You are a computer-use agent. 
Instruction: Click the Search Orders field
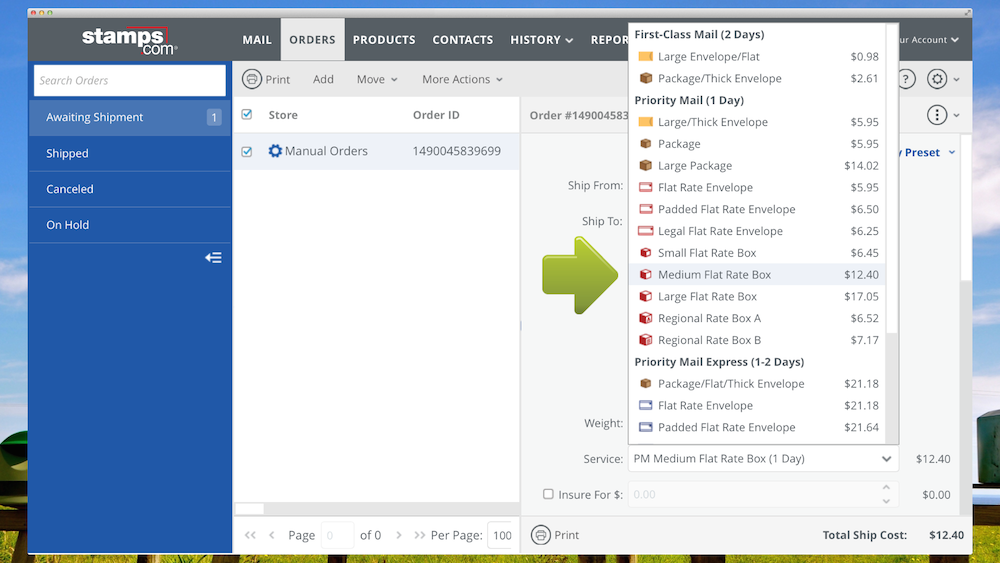coord(130,81)
